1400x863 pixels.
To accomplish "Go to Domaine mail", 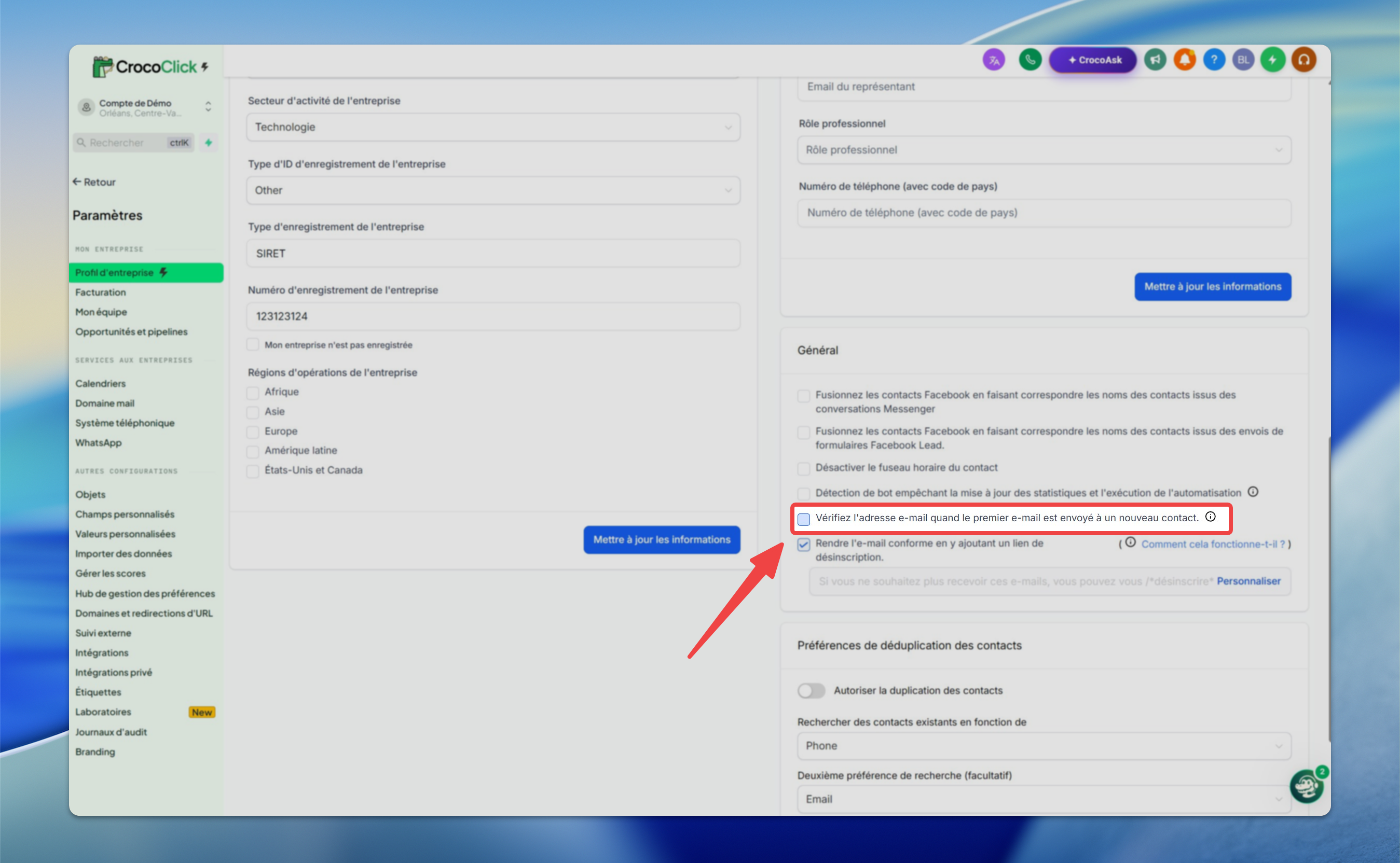I will pyautogui.click(x=105, y=403).
